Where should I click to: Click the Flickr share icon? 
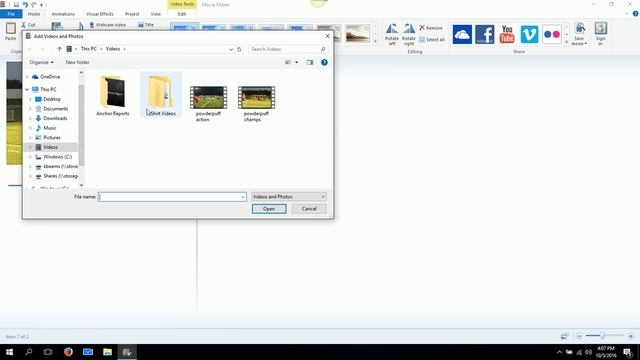click(552, 34)
